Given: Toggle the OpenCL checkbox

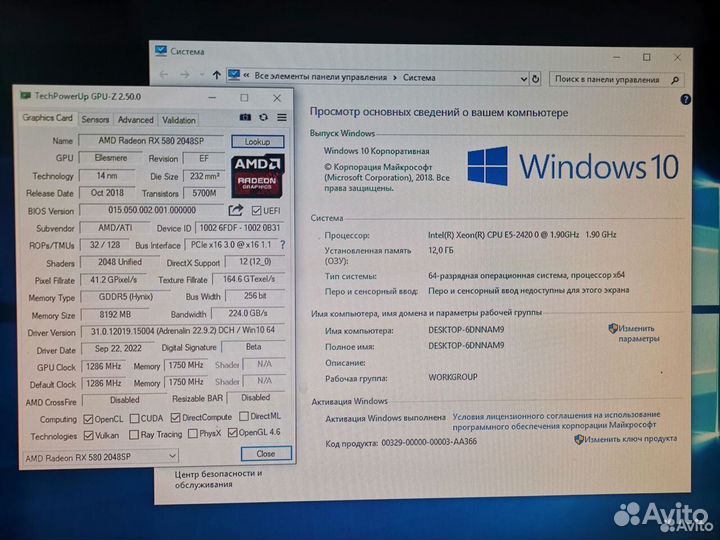Looking at the screenshot, I should [88, 419].
